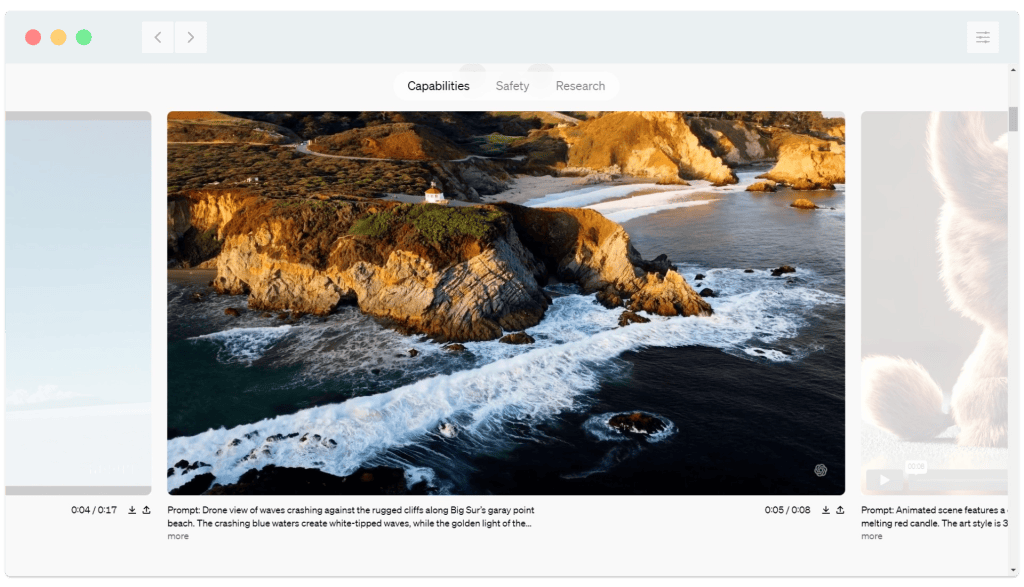
Task: Play the animated candle scene video
Action: [x=884, y=480]
